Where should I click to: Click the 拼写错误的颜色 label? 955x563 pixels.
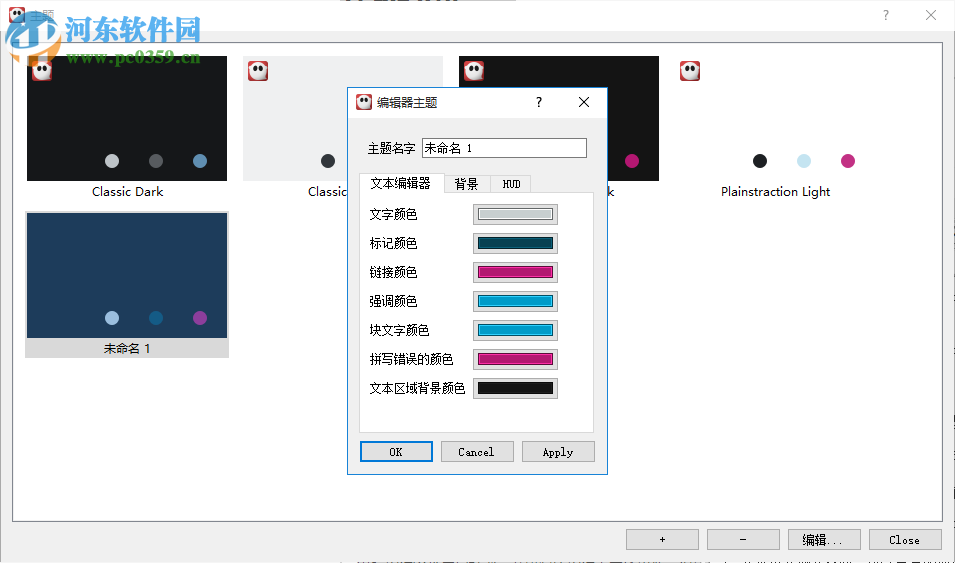click(412, 359)
